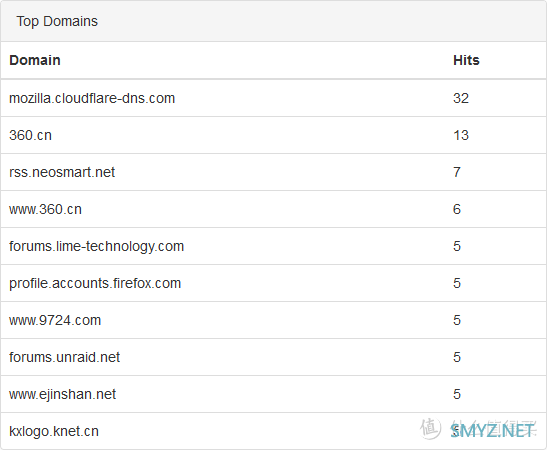Select the hits value 7

pyautogui.click(x=457, y=172)
